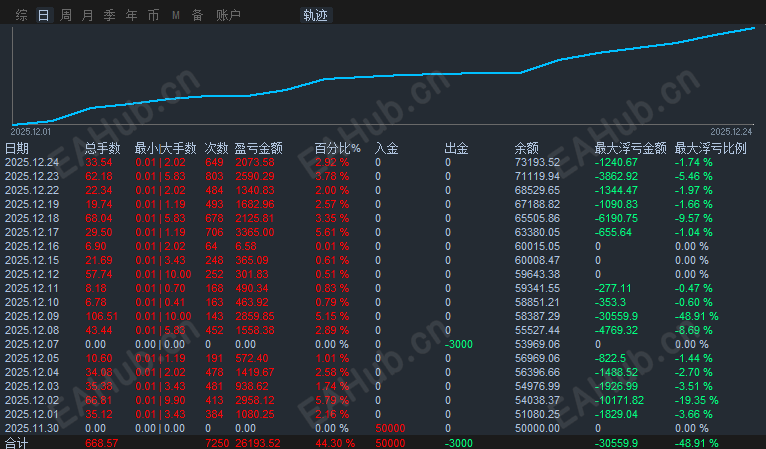Viewport: 766px width, 449px height.
Task: Click total profit 26193.52
Action: click(x=258, y=443)
